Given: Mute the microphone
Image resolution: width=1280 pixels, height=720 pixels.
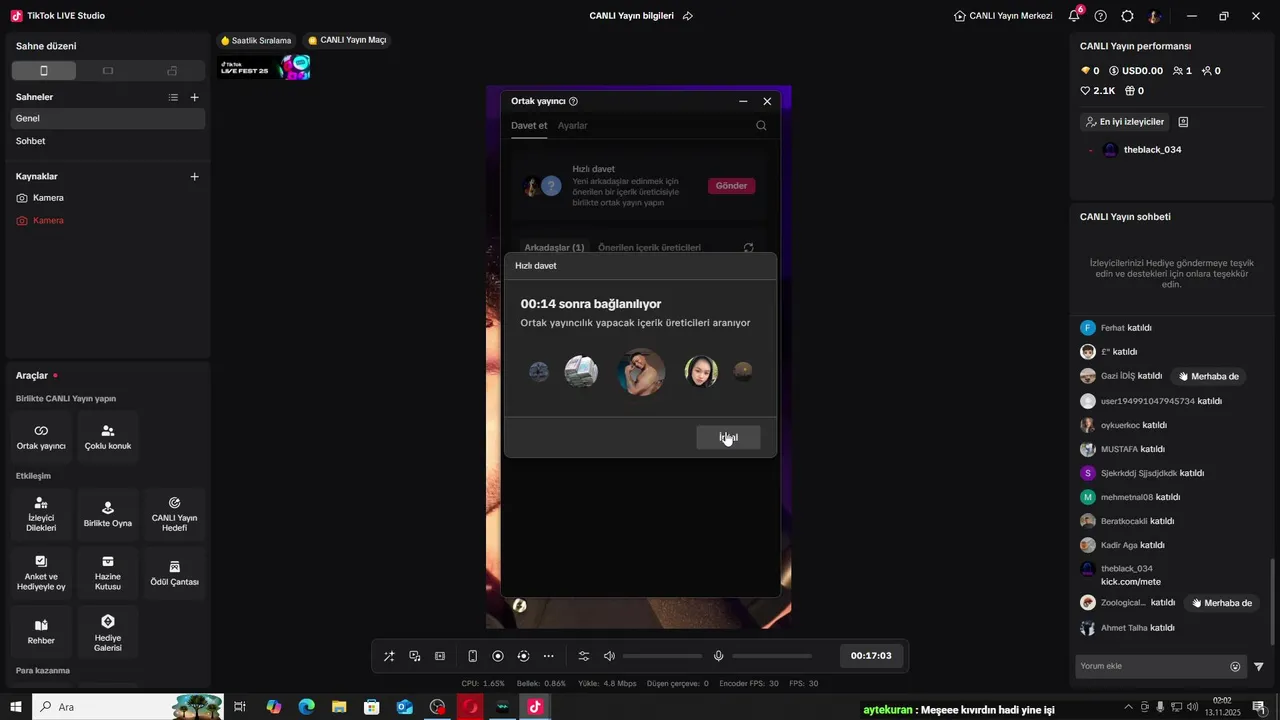Looking at the screenshot, I should 718,656.
